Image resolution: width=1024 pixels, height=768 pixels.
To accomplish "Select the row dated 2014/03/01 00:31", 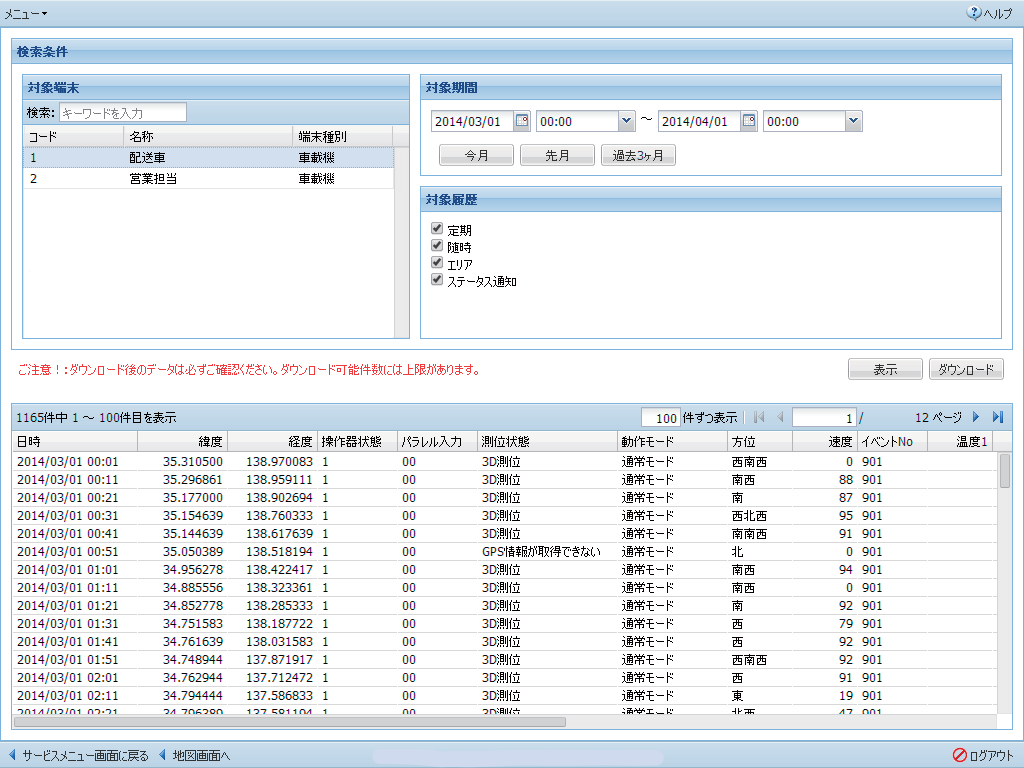I will [504, 515].
